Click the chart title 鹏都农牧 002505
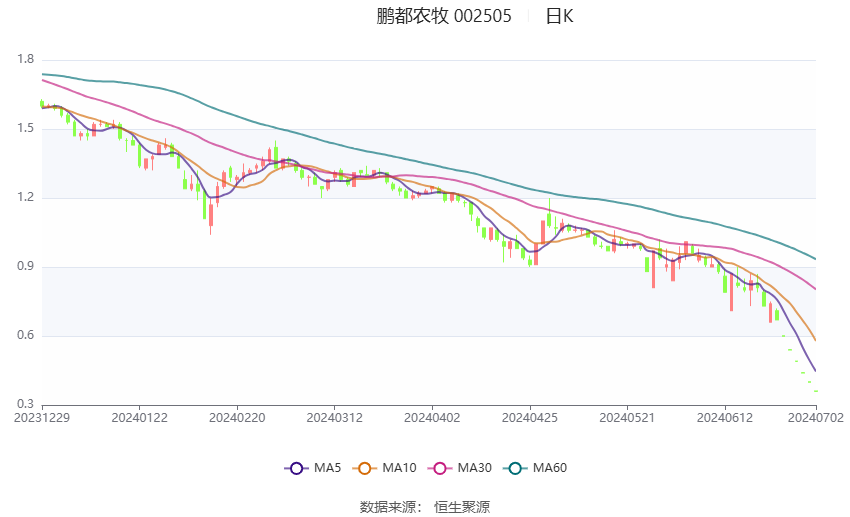Image resolution: width=850 pixels, height=517 pixels. [x=443, y=16]
